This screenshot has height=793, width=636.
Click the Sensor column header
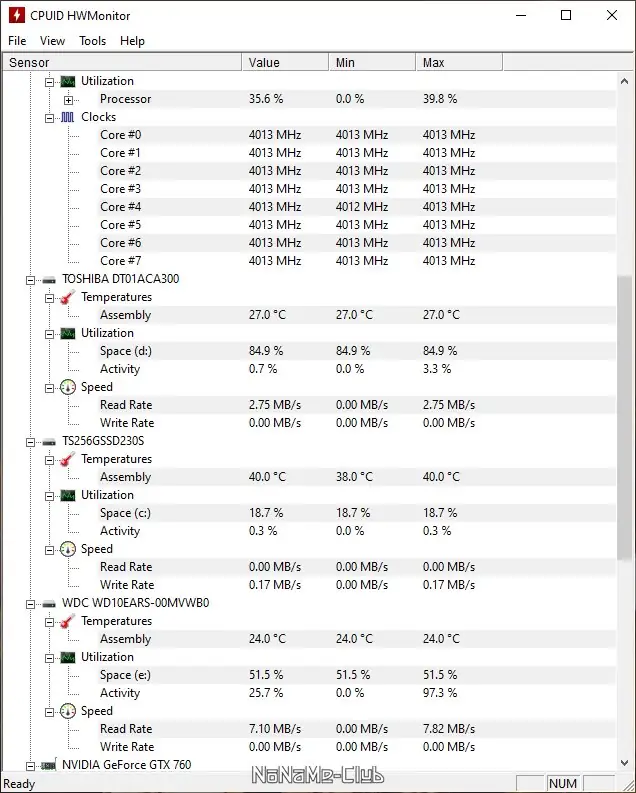(x=120, y=63)
